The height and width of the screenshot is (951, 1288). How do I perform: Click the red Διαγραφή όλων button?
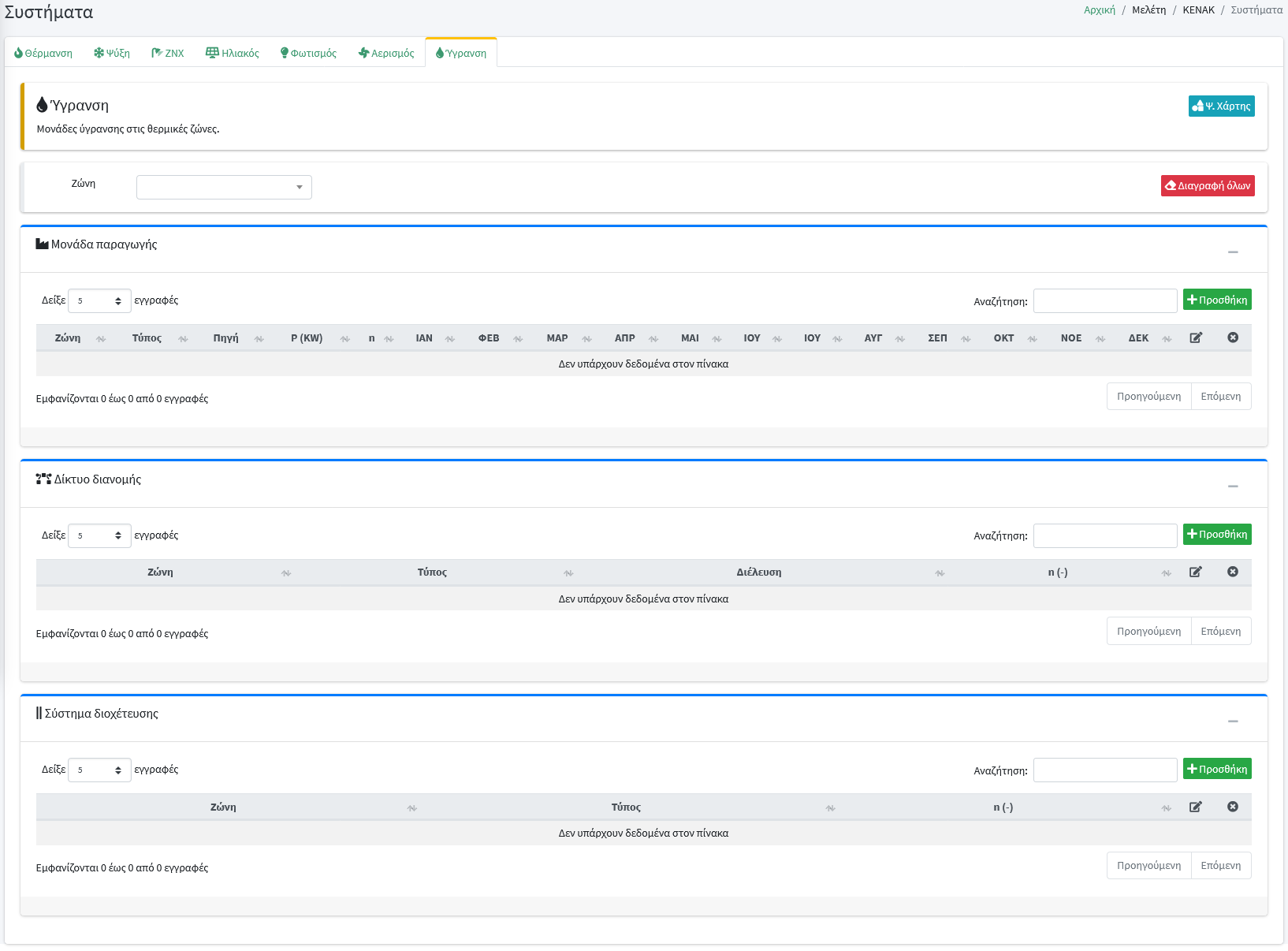[1207, 186]
